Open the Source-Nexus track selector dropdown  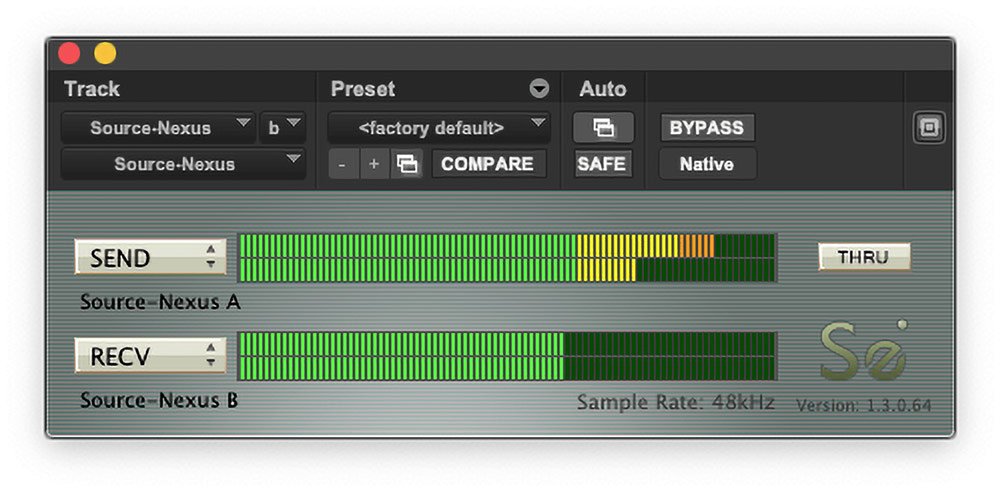[158, 128]
